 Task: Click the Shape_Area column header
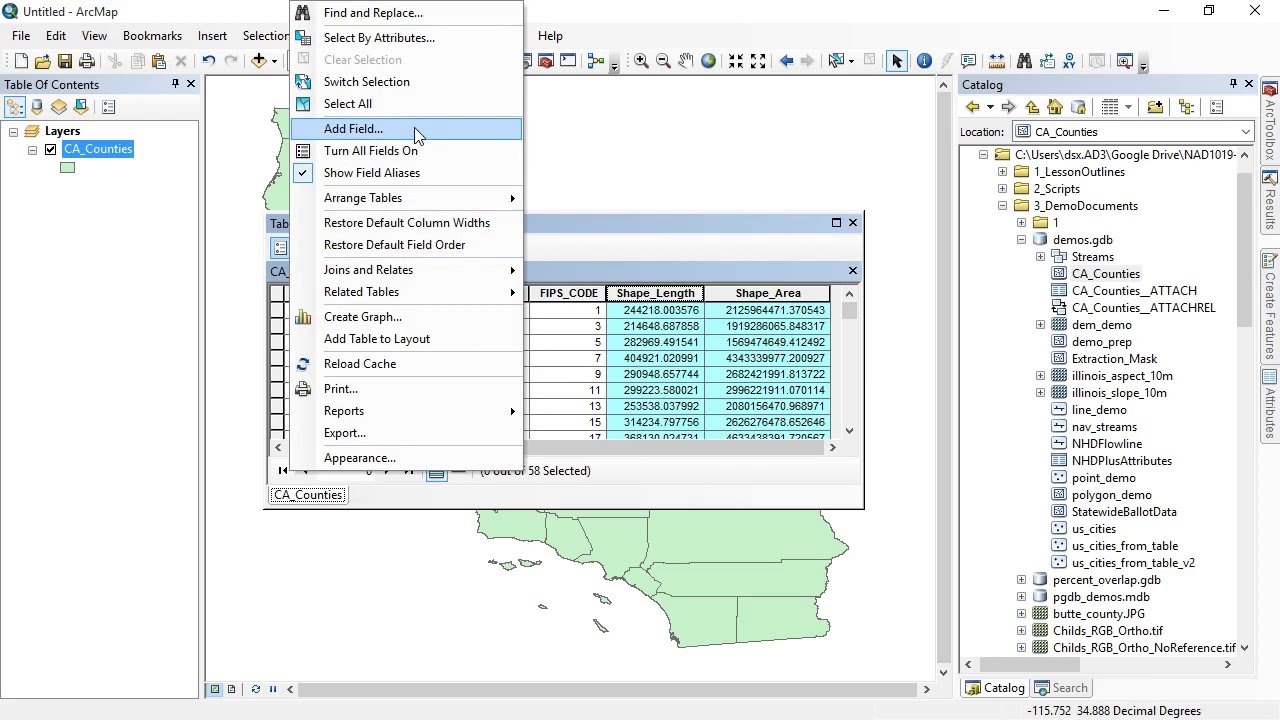pos(768,293)
